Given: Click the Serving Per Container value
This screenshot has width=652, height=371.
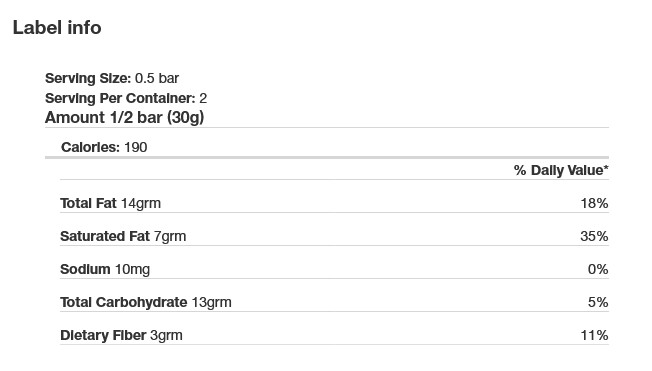Looking at the screenshot, I should coord(203,98).
